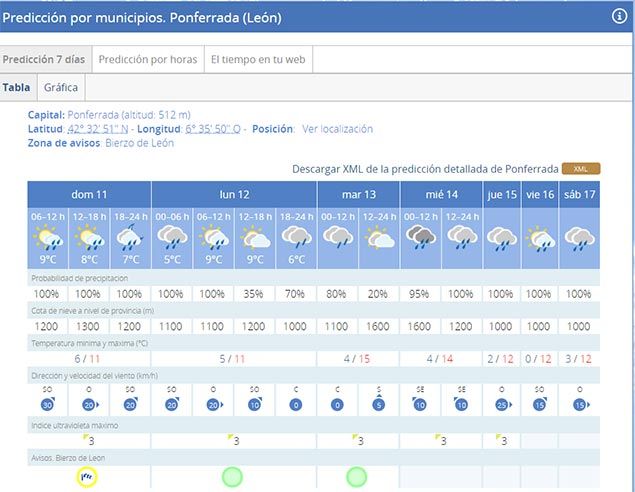Open El tiempo en tu web tab

click(x=259, y=60)
